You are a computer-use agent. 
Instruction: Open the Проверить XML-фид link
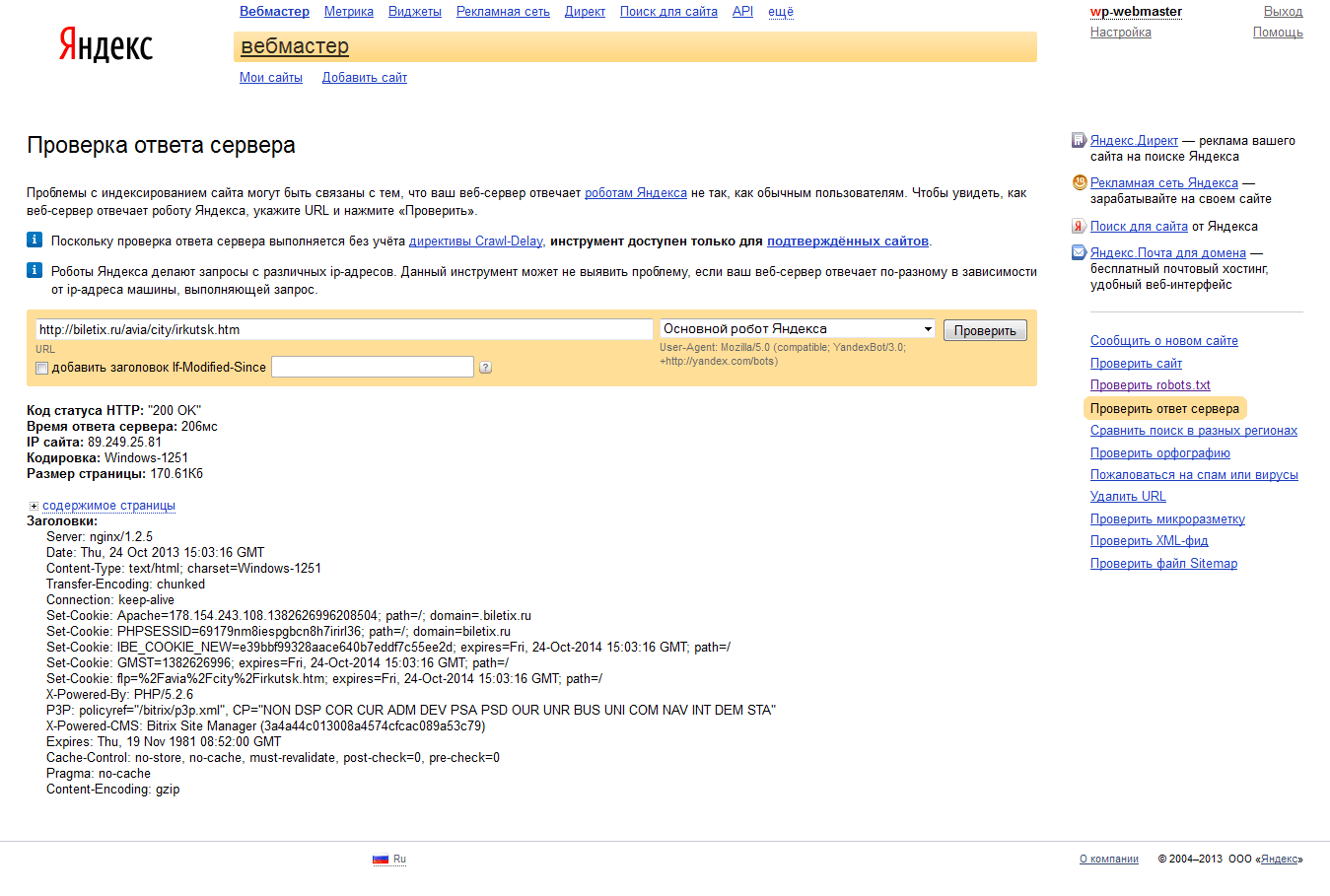click(1150, 541)
